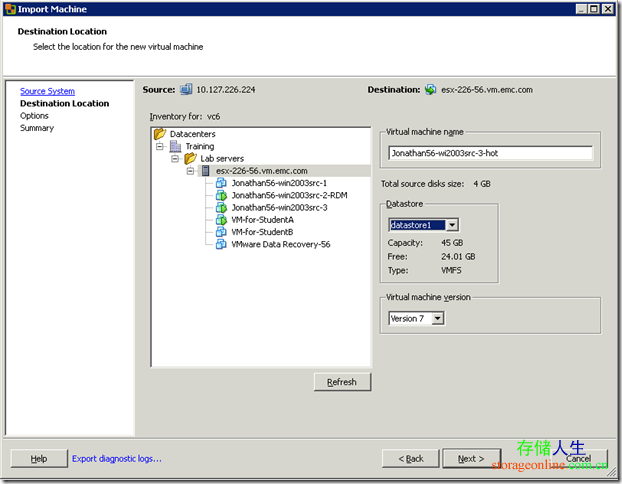This screenshot has height=484, width=622.
Task: Click the Help button
Action: coord(39,459)
